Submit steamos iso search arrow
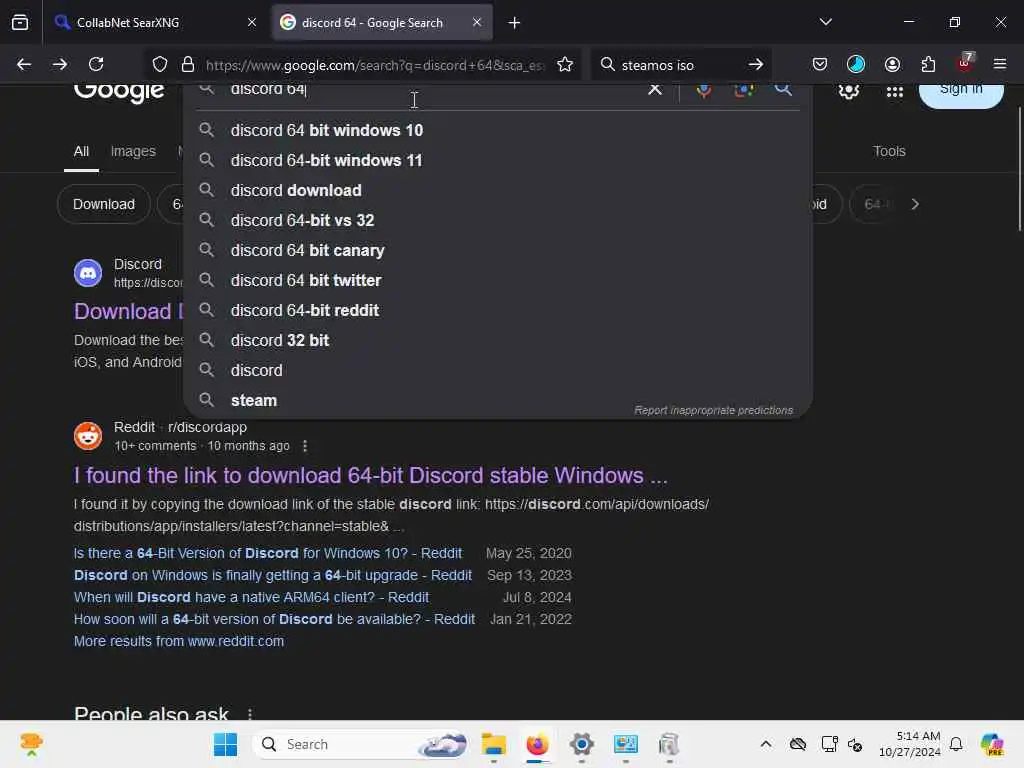The image size is (1024, 768). (756, 64)
